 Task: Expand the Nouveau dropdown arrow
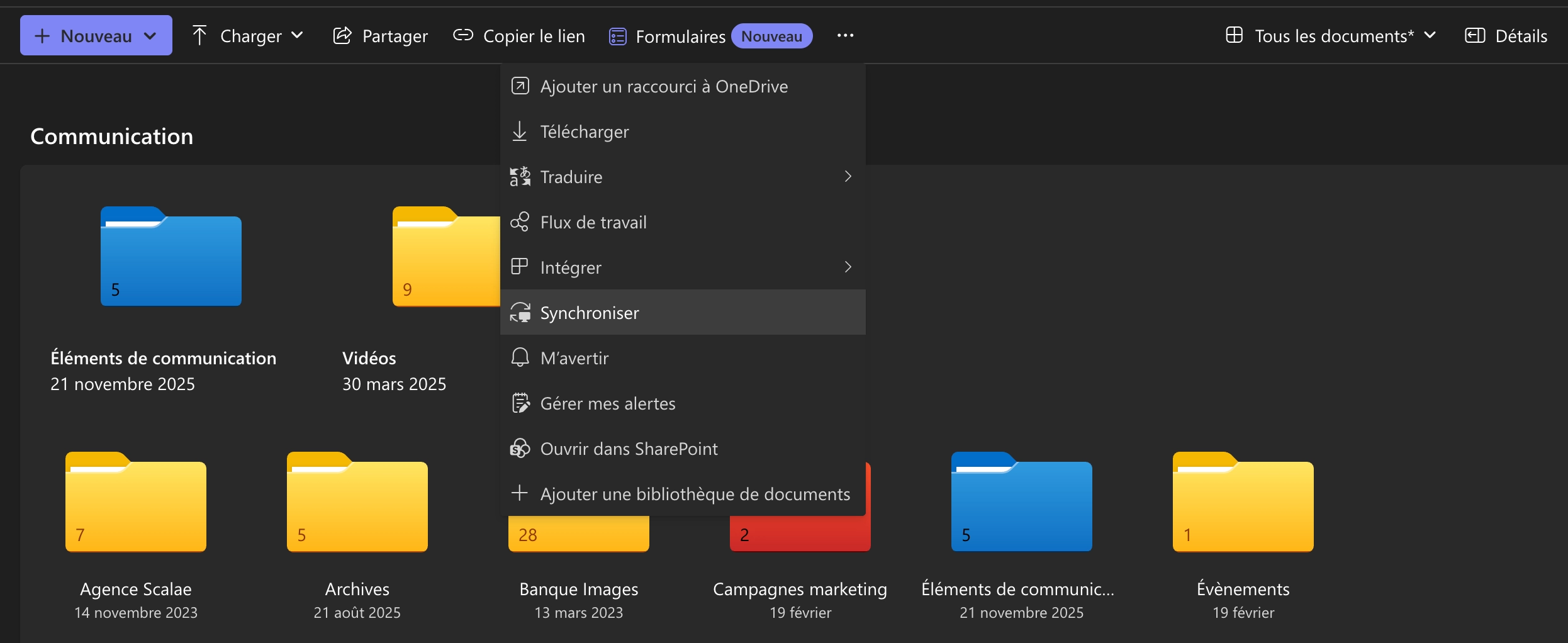(150, 35)
